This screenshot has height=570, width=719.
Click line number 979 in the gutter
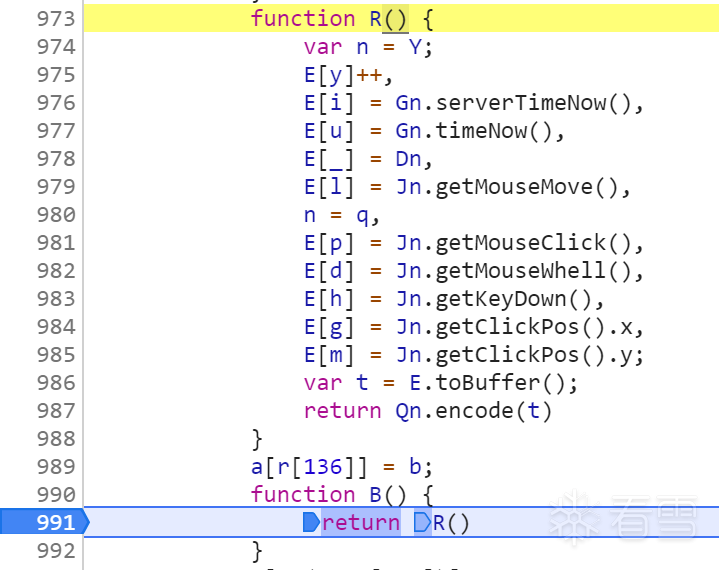tap(56, 187)
